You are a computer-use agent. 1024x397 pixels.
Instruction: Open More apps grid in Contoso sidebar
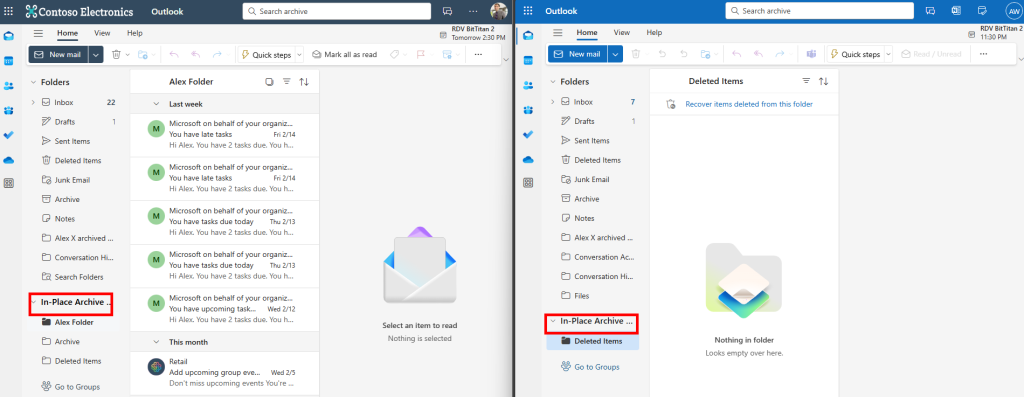click(x=8, y=183)
